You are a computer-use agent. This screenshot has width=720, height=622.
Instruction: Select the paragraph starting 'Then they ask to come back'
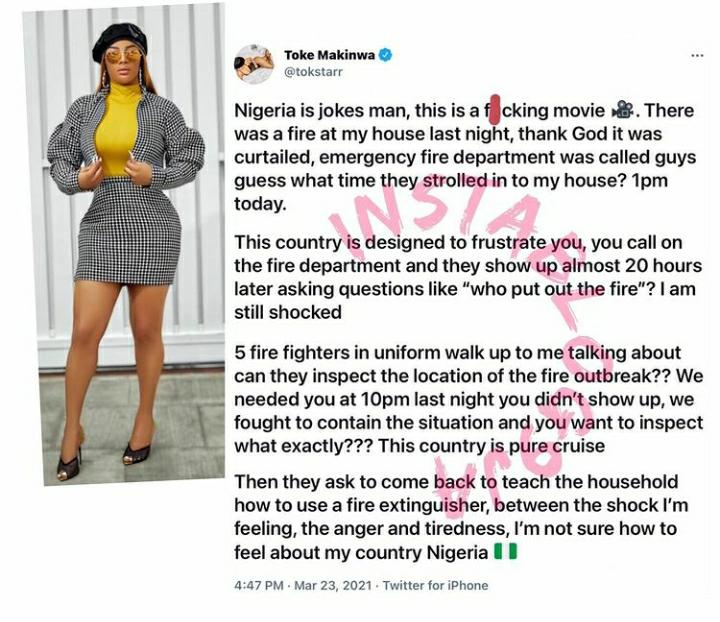[x=461, y=517]
